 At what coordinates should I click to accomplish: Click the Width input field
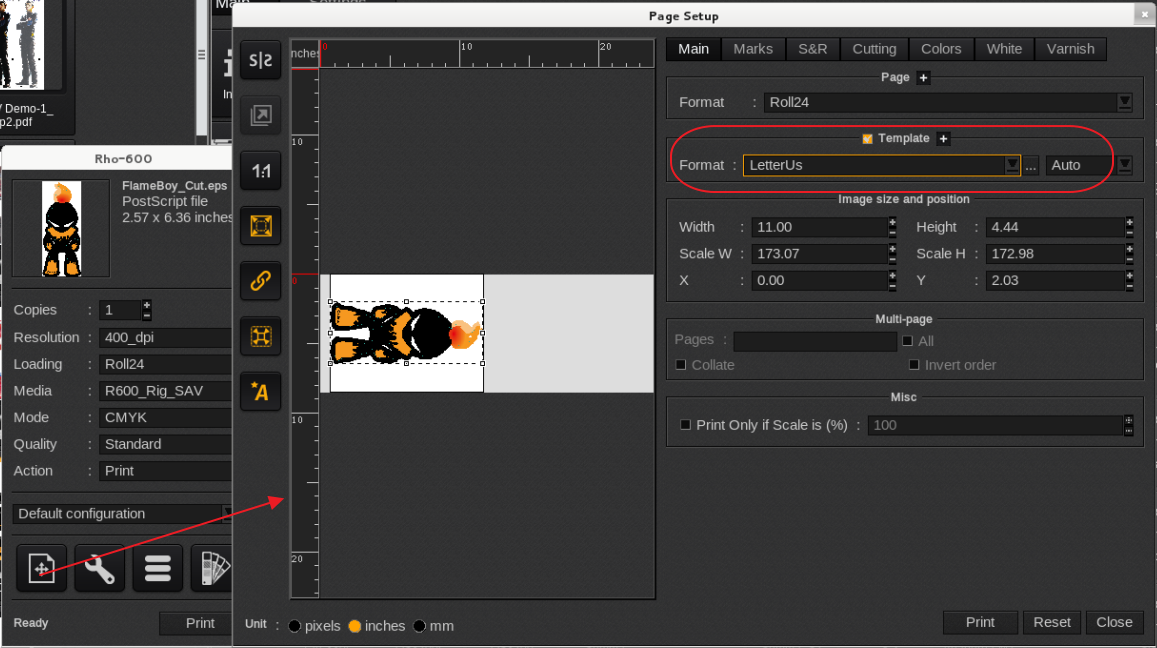pyautogui.click(x=817, y=227)
